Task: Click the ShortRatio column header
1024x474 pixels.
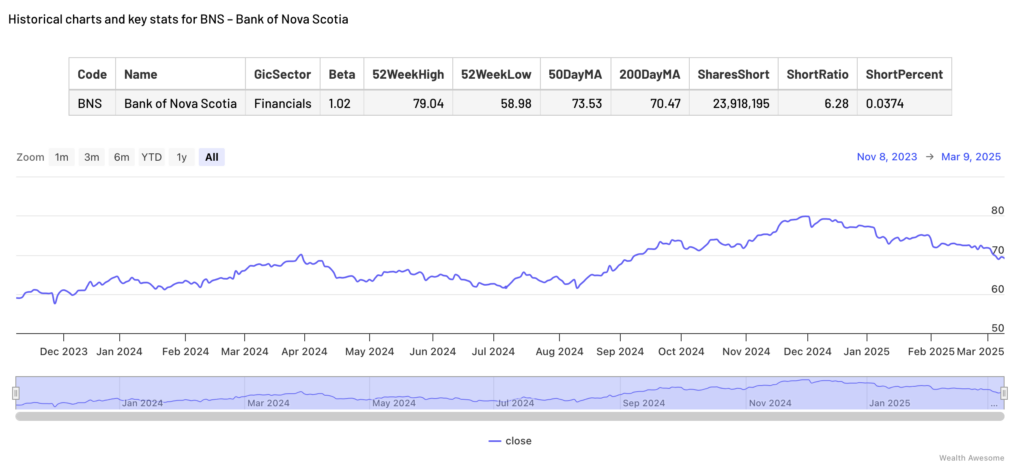Action: coord(818,74)
